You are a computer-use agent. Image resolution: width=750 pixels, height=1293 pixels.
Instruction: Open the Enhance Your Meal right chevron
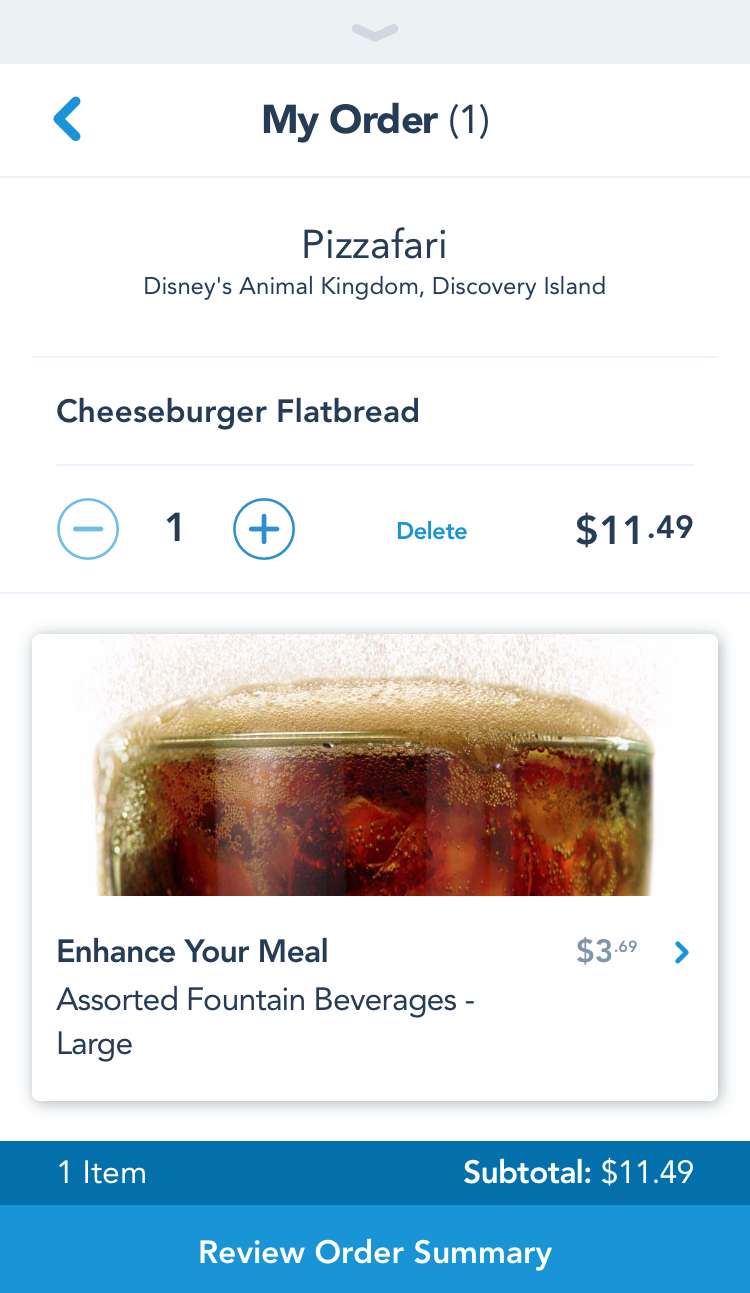tap(682, 952)
